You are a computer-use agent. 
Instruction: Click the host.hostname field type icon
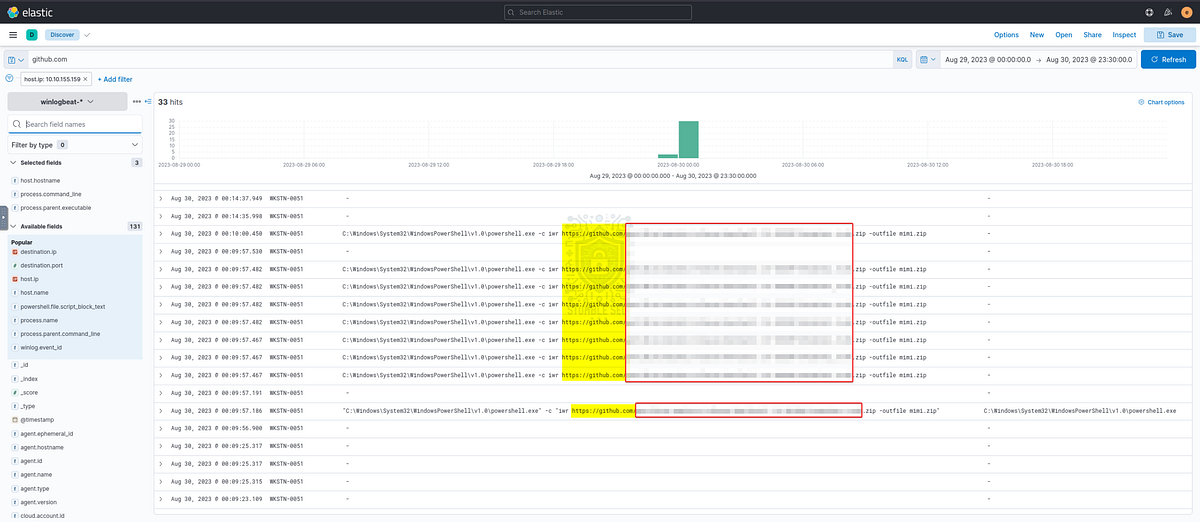[x=14, y=180]
